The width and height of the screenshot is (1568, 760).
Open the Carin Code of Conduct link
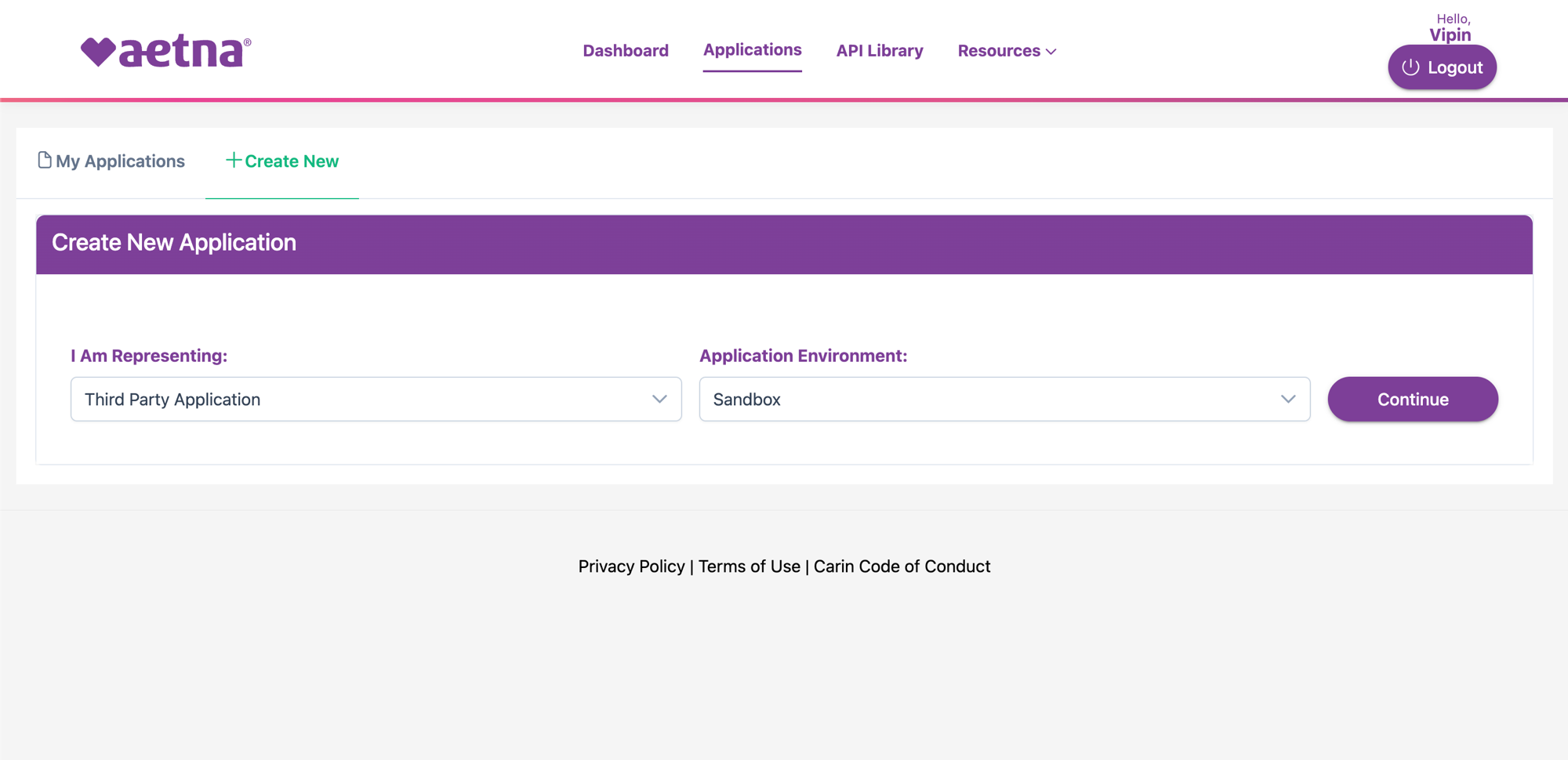[x=902, y=566]
